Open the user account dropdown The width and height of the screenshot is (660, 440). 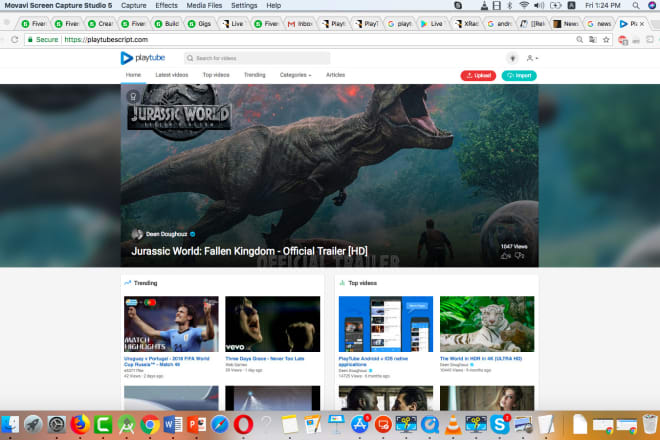(532, 58)
